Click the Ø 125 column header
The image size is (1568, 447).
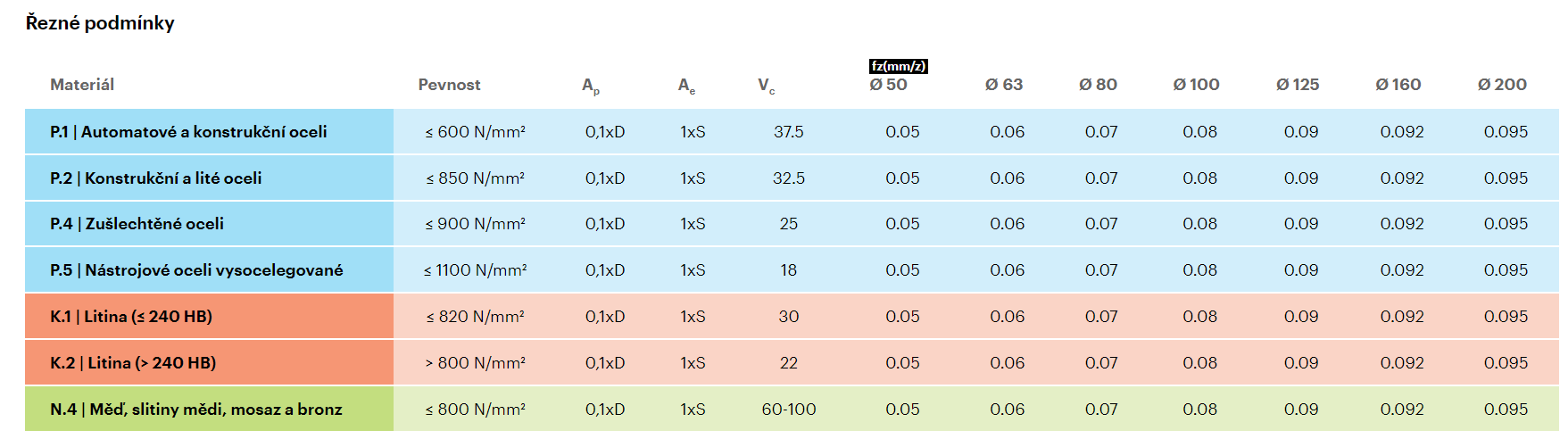click(1297, 85)
